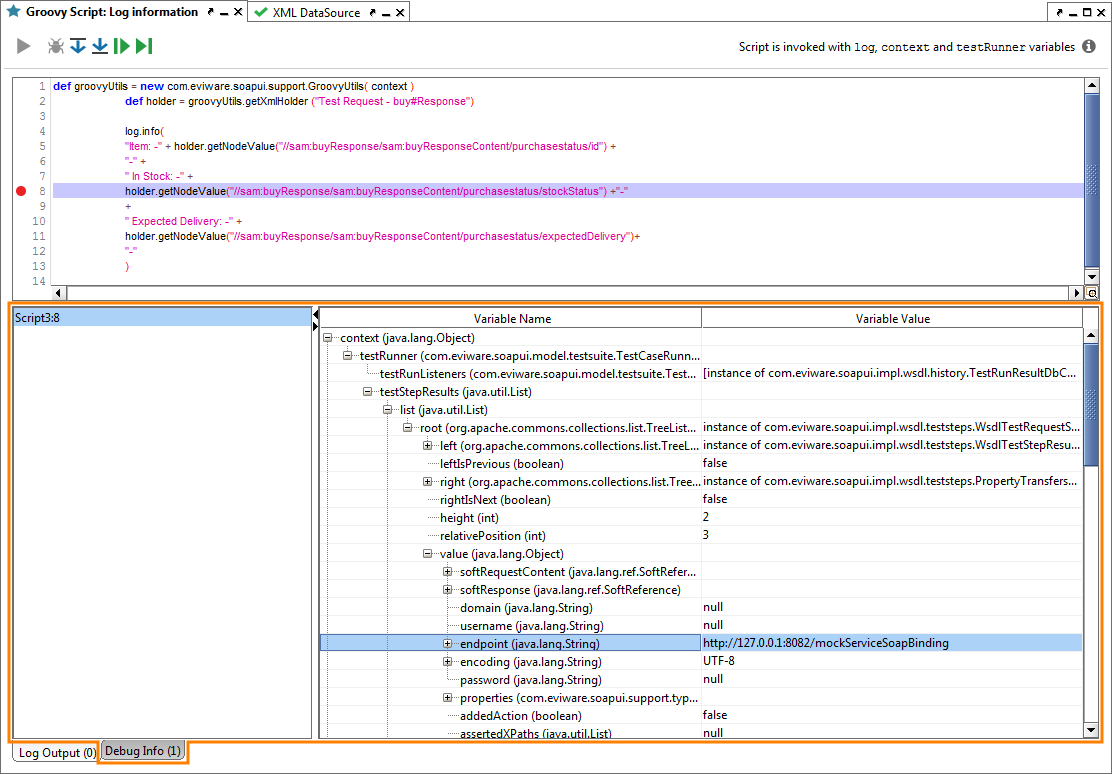Collapse the list (java.util.List) node
Image resolution: width=1112 pixels, height=774 pixels.
[x=387, y=410]
